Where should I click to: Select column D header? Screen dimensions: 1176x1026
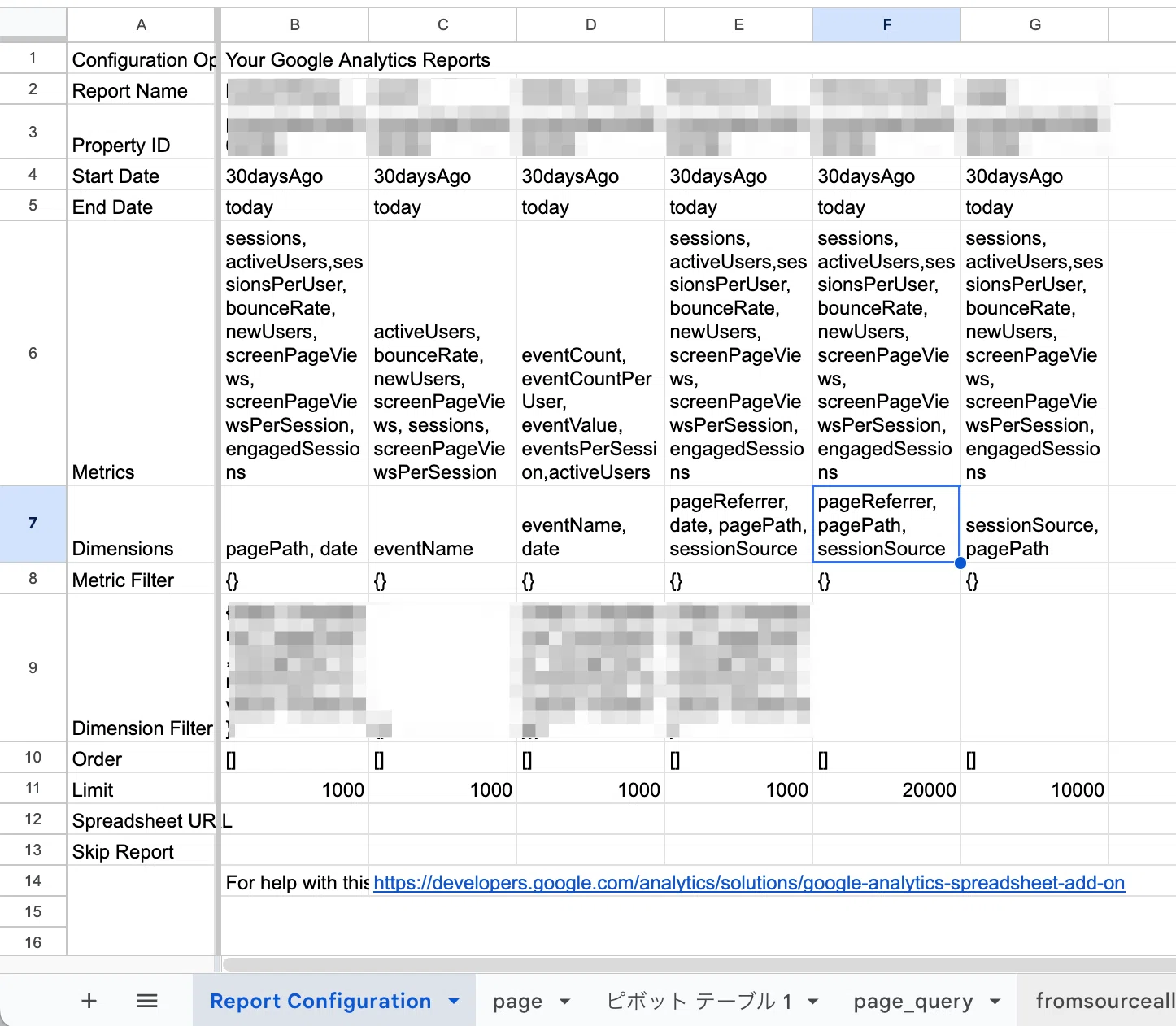[591, 25]
